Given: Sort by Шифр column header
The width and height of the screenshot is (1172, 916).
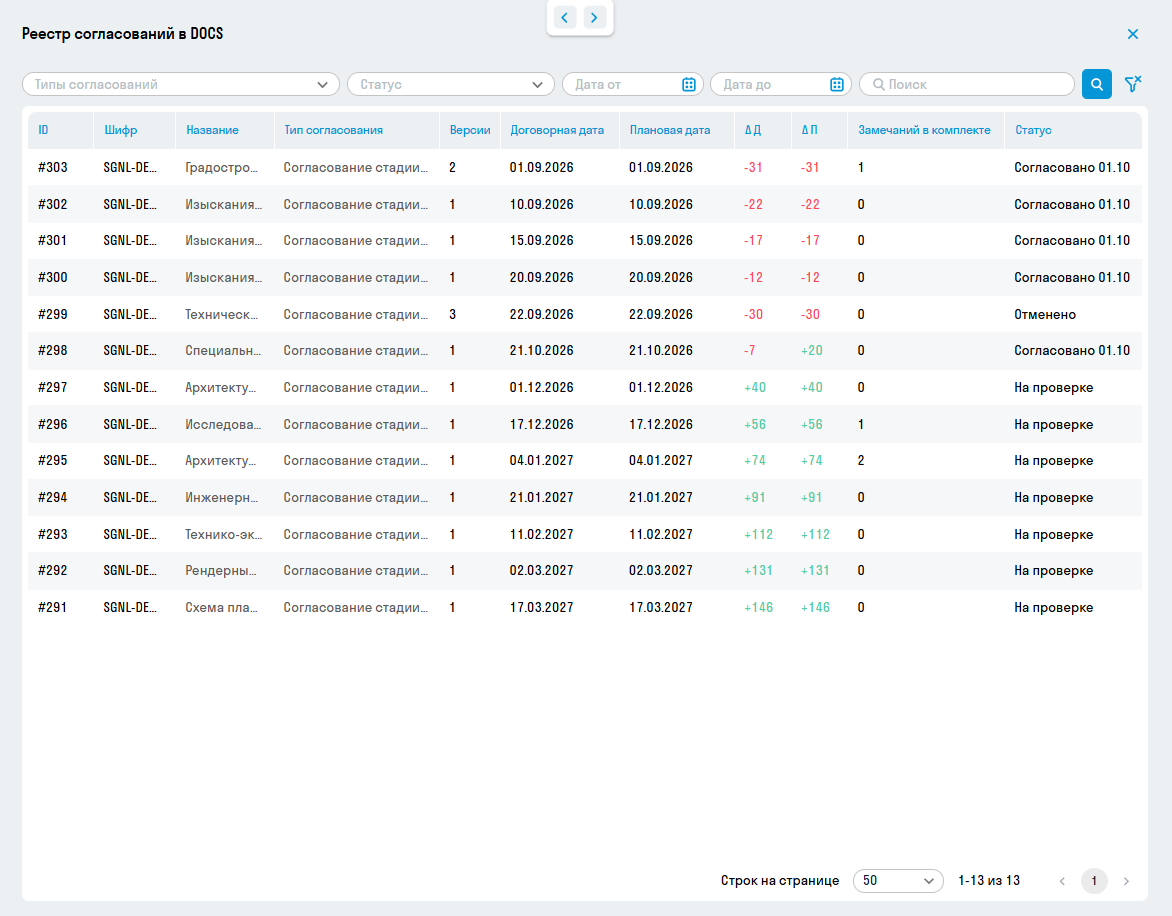Looking at the screenshot, I should (x=121, y=130).
